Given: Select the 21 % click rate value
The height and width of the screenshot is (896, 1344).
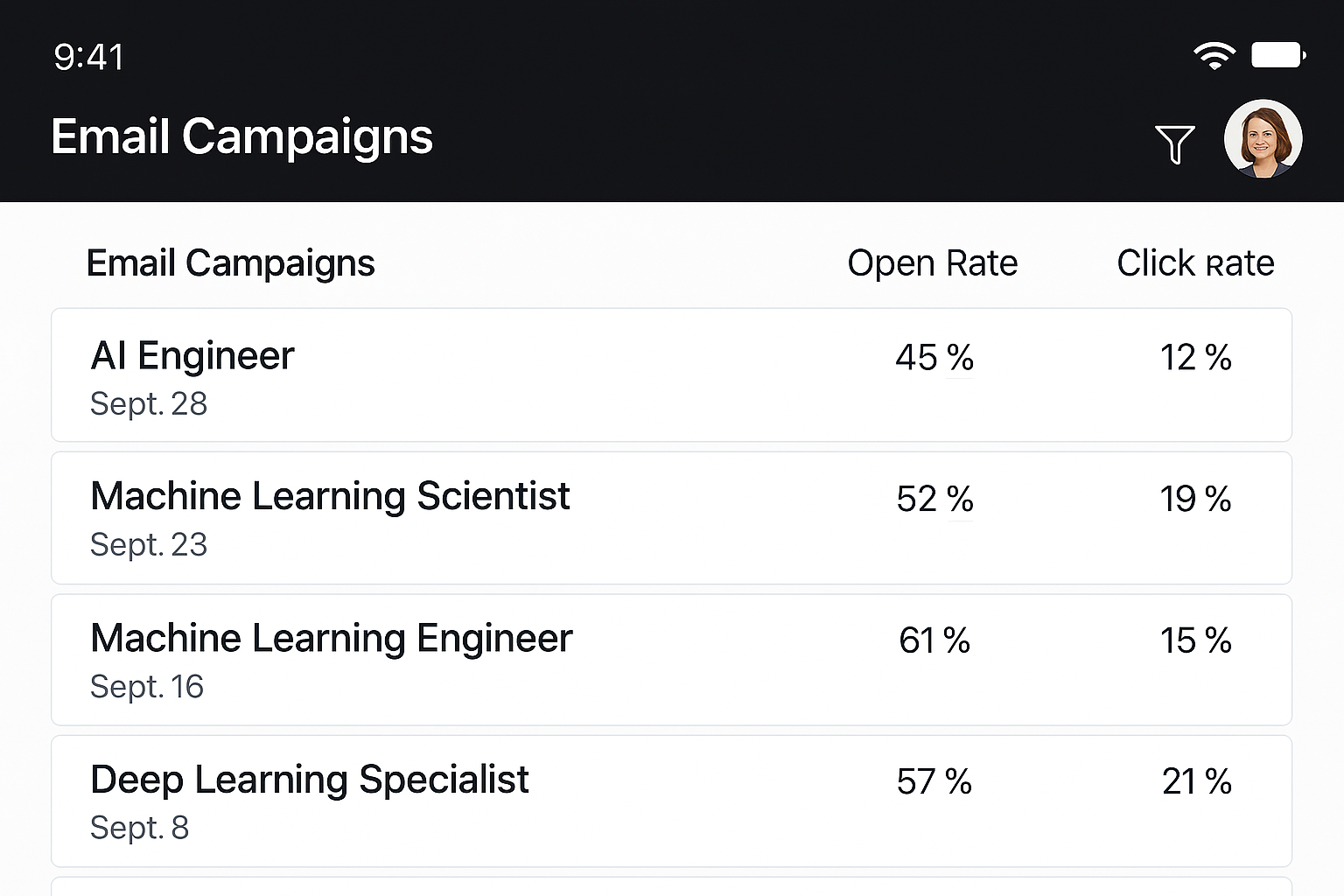Looking at the screenshot, I should pyautogui.click(x=1196, y=781).
